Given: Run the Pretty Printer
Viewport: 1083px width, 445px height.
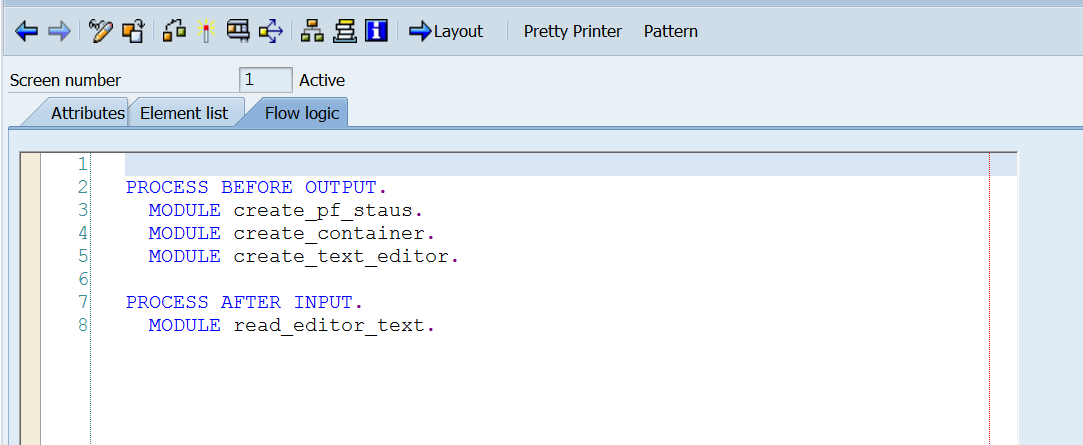Looking at the screenshot, I should [572, 32].
